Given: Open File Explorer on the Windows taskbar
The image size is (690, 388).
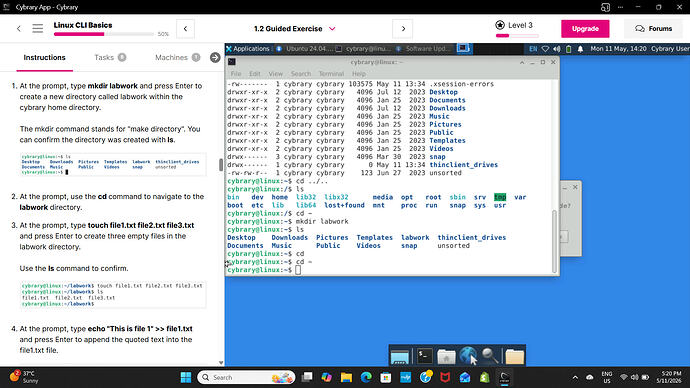Looking at the screenshot, I should pyautogui.click(x=346, y=377).
